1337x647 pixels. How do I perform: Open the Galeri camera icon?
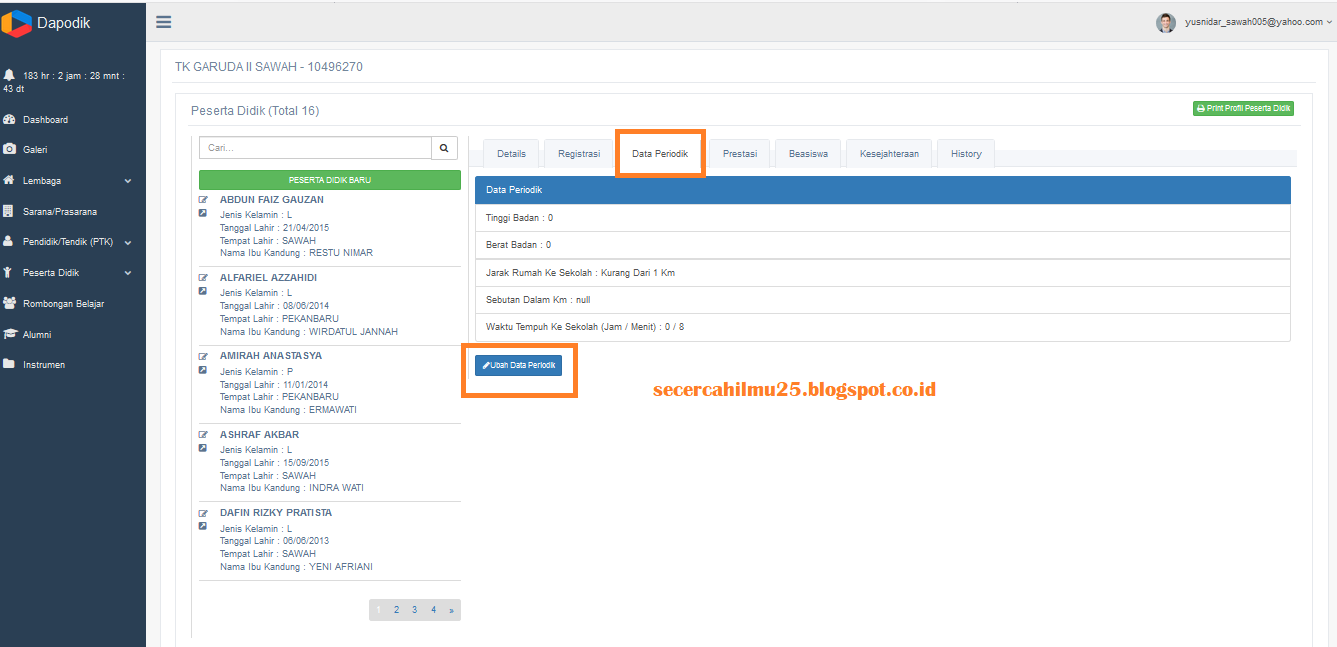9,149
